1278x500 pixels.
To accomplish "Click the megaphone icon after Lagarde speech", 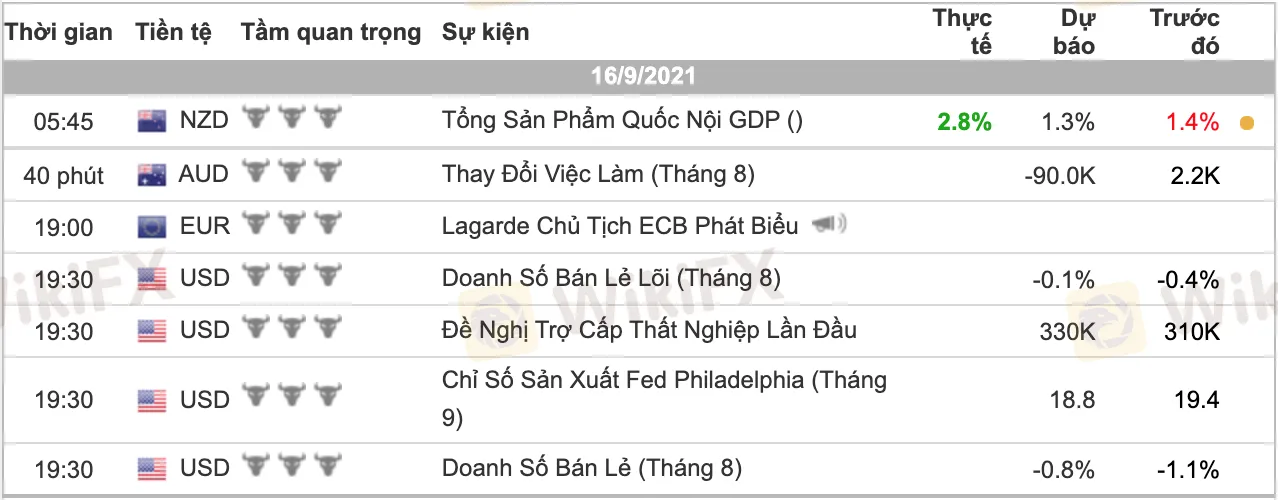I will click(830, 225).
